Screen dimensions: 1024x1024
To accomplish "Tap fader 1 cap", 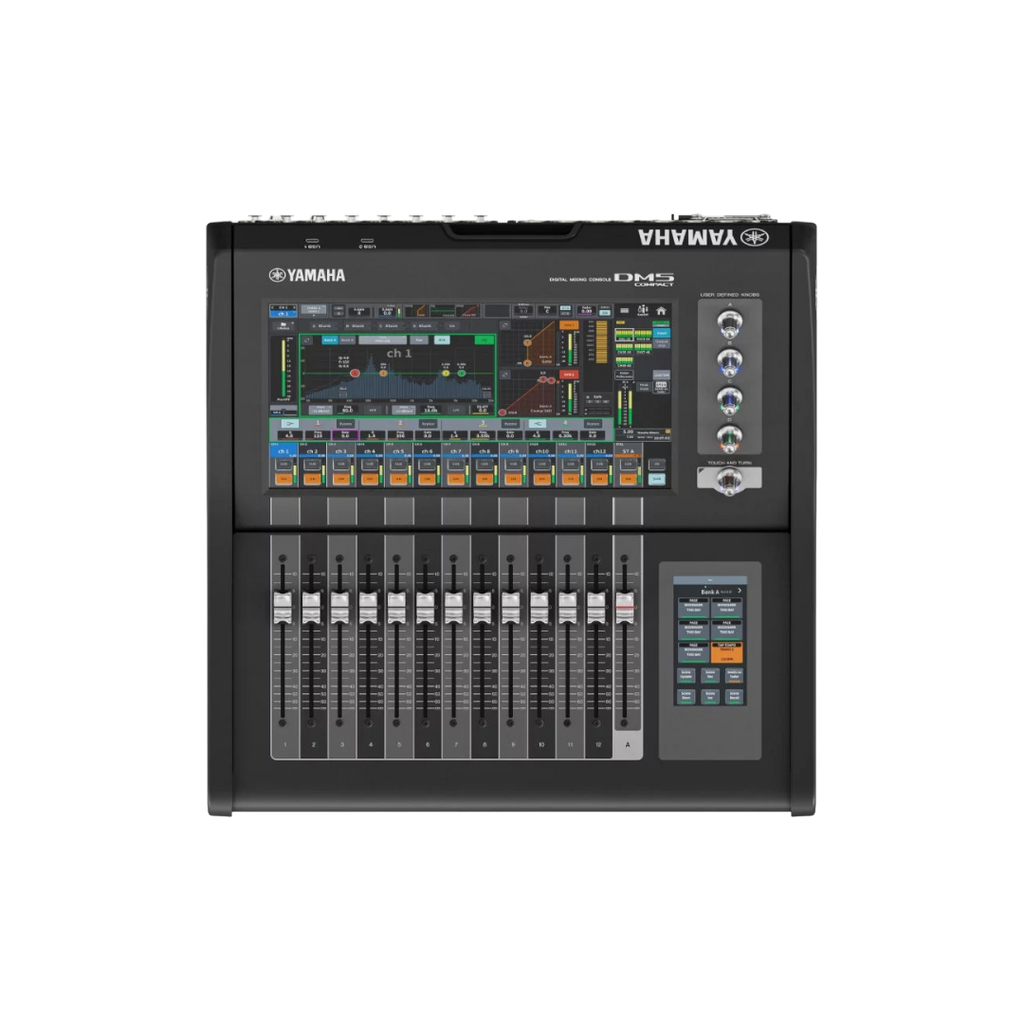I will (x=282, y=607).
